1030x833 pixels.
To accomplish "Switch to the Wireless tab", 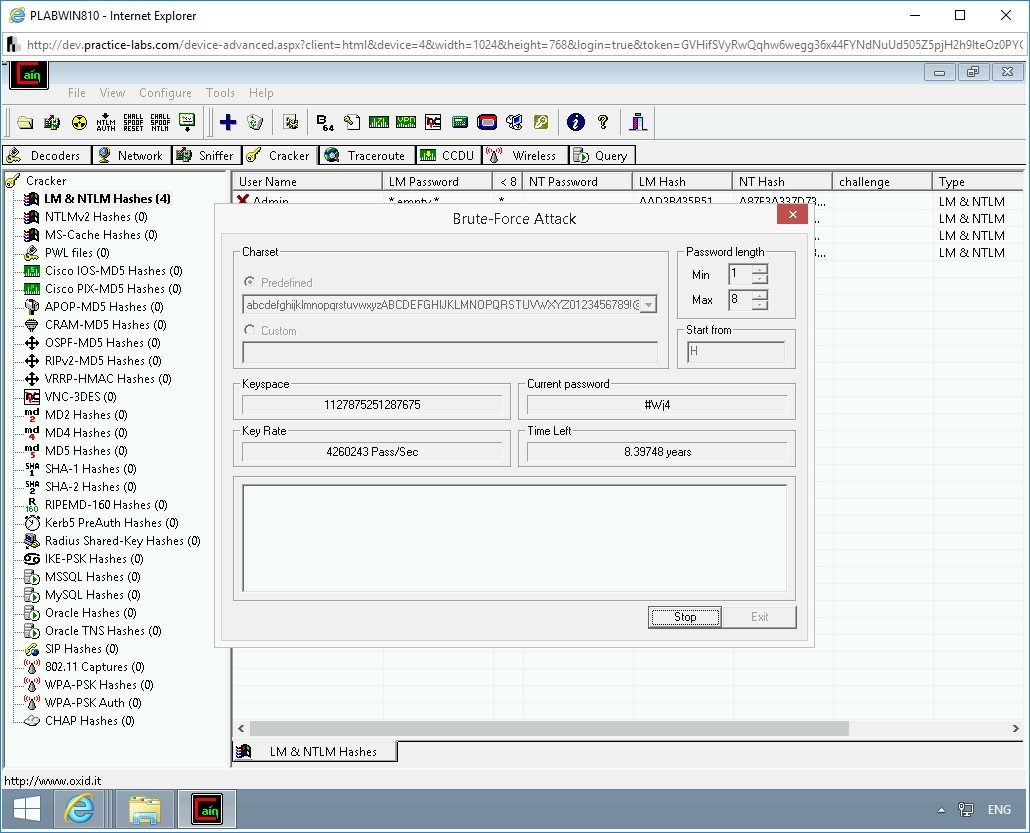I will pos(525,155).
